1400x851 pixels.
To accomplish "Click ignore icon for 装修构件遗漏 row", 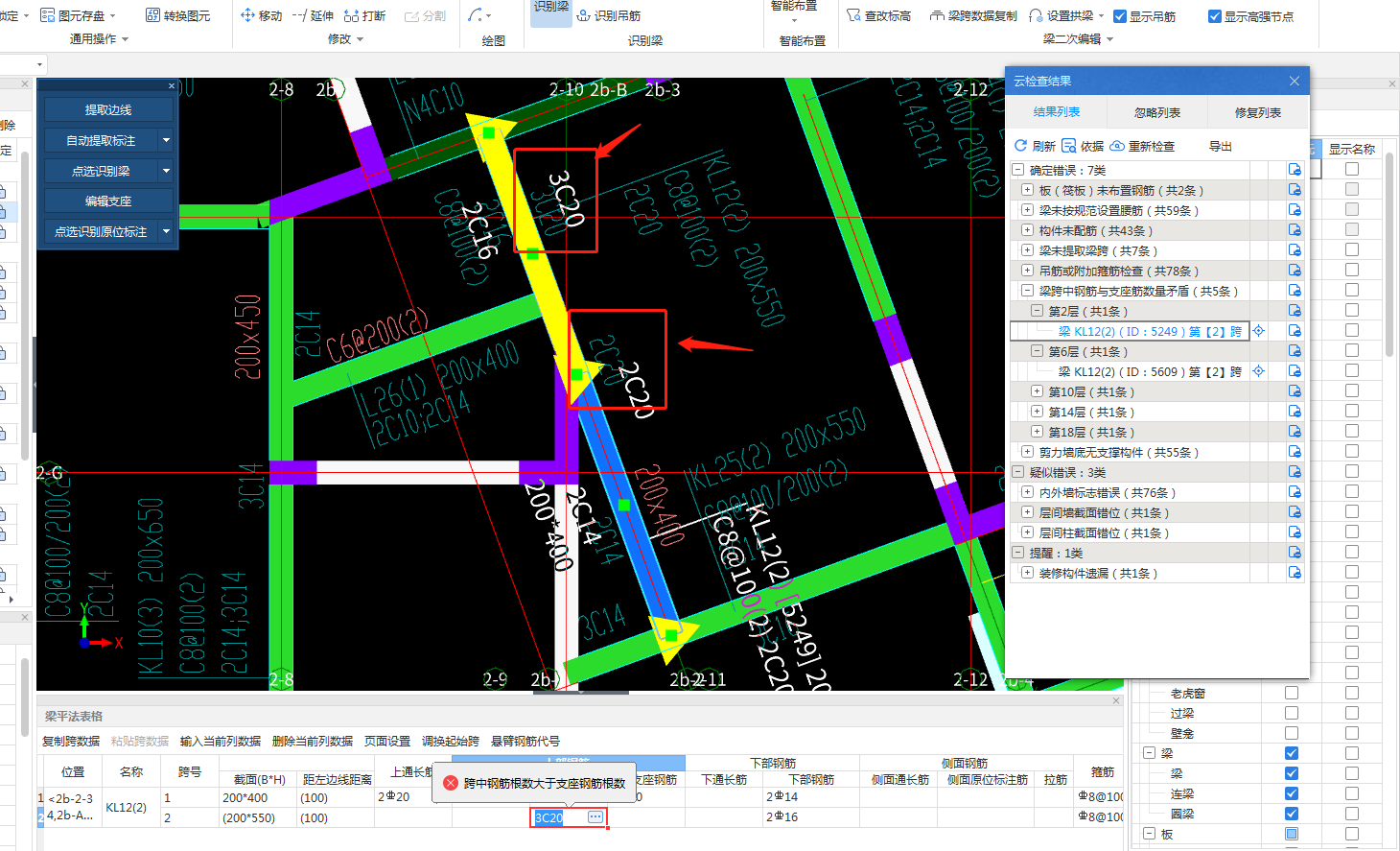I will (x=1295, y=573).
